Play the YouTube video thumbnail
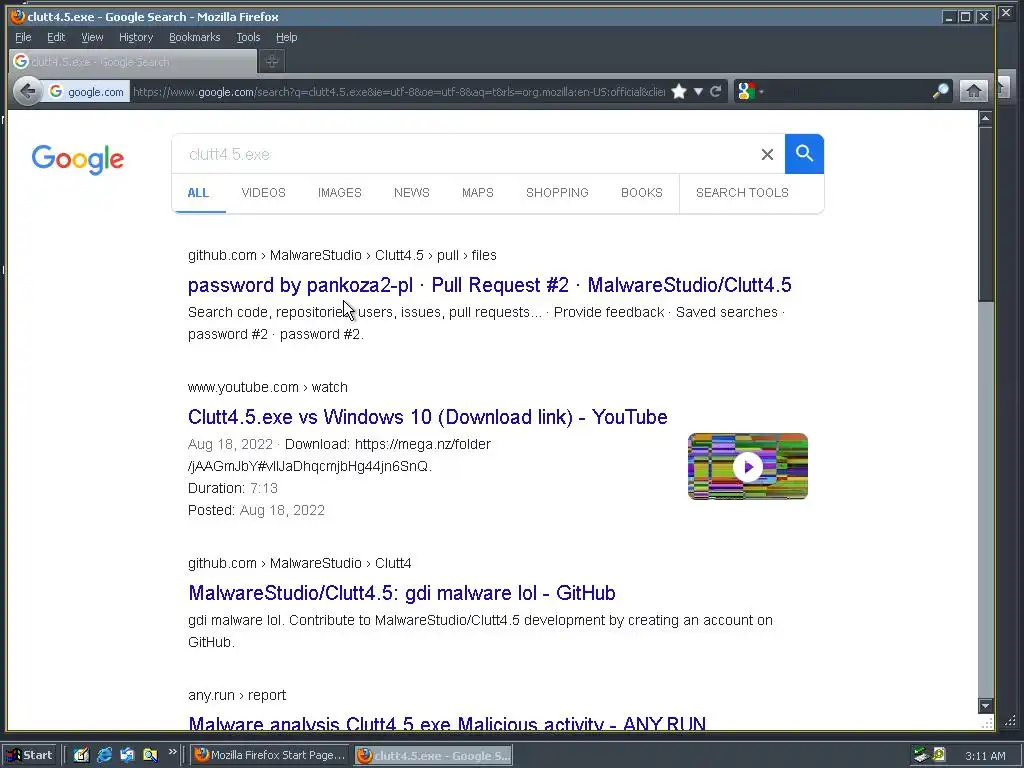 click(748, 466)
